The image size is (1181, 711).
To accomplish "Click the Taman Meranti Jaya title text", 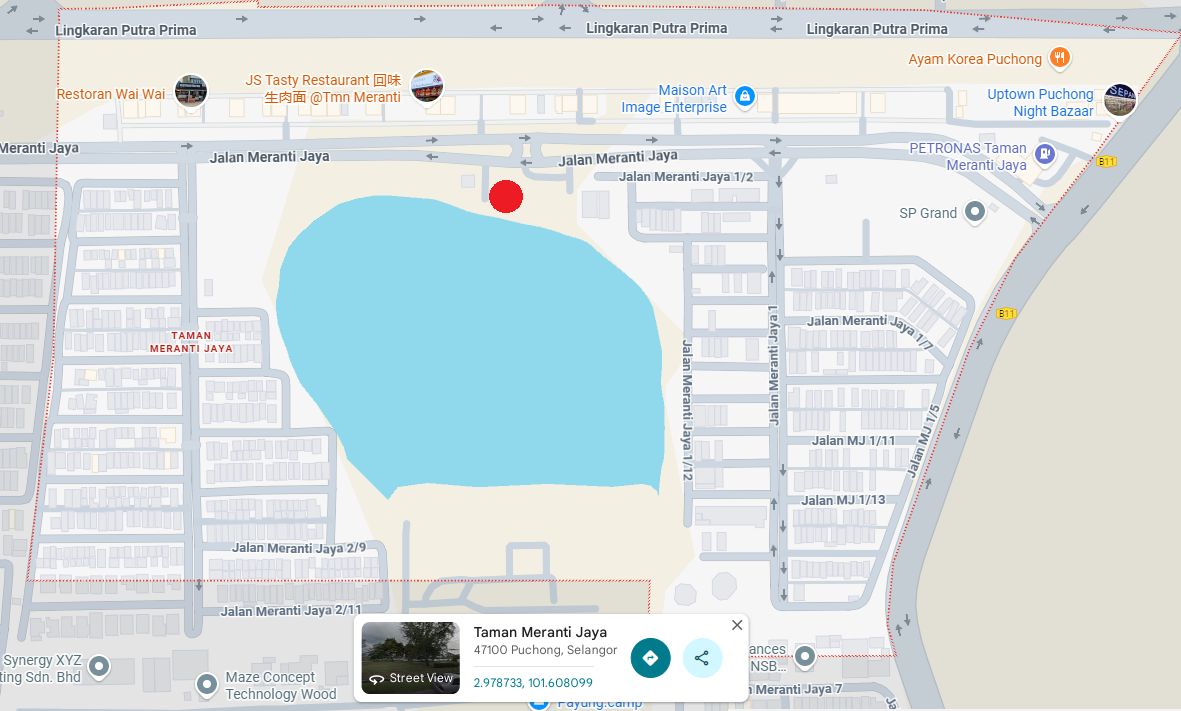I will coord(540,632).
